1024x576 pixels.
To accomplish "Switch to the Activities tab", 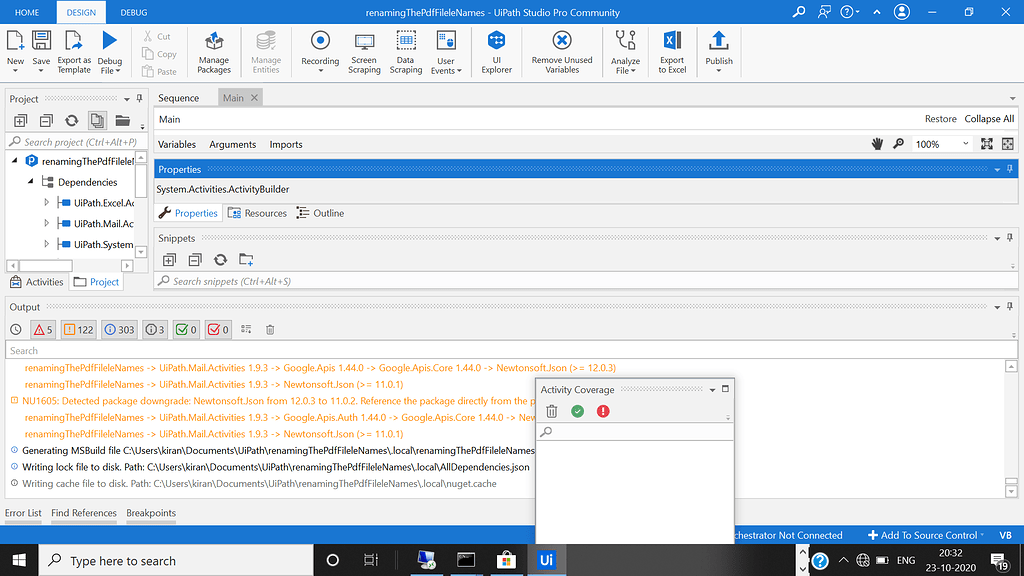I will pyautogui.click(x=37, y=281).
